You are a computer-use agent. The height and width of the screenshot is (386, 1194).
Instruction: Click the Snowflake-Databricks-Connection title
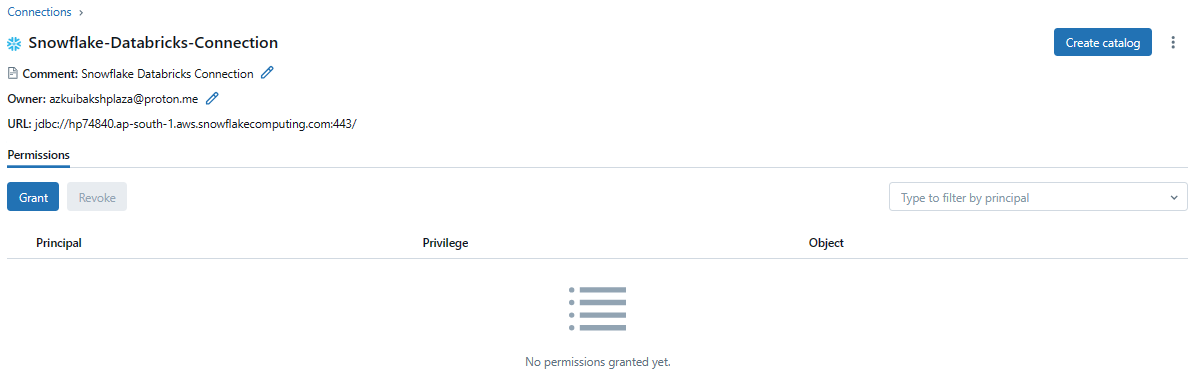[153, 43]
